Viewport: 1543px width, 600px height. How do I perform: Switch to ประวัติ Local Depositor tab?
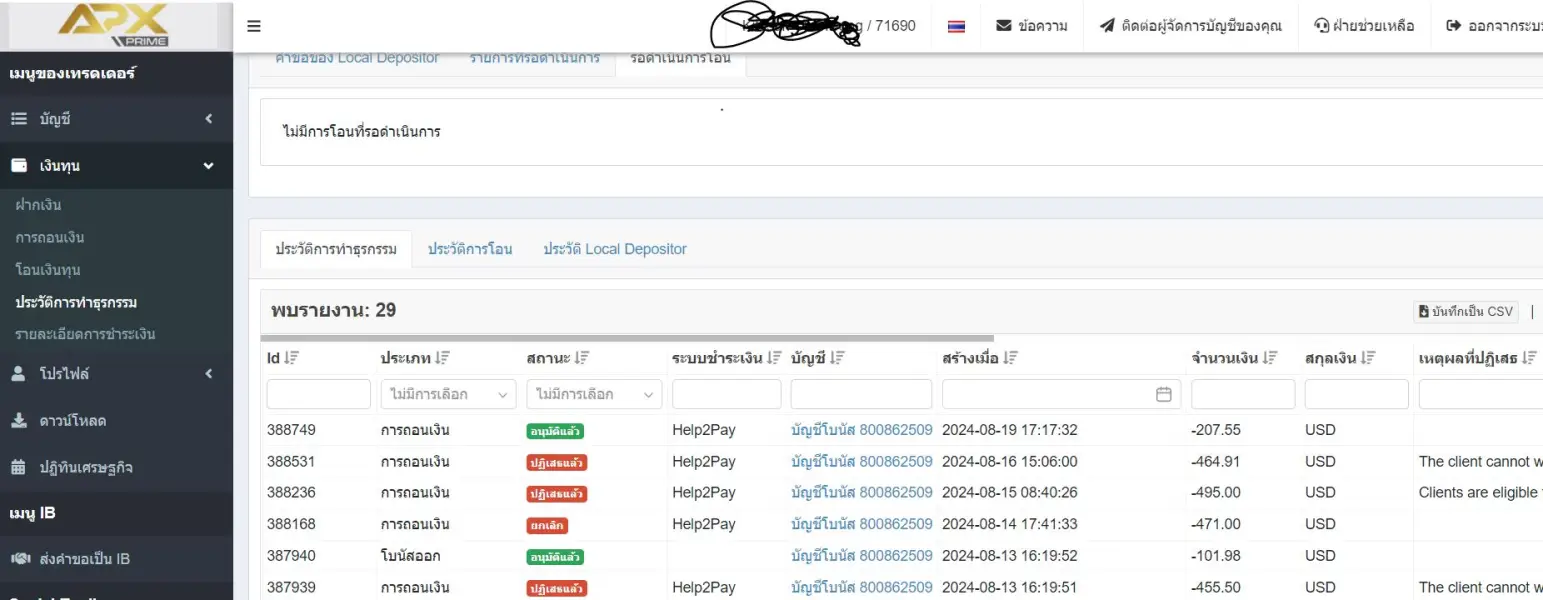tap(615, 249)
